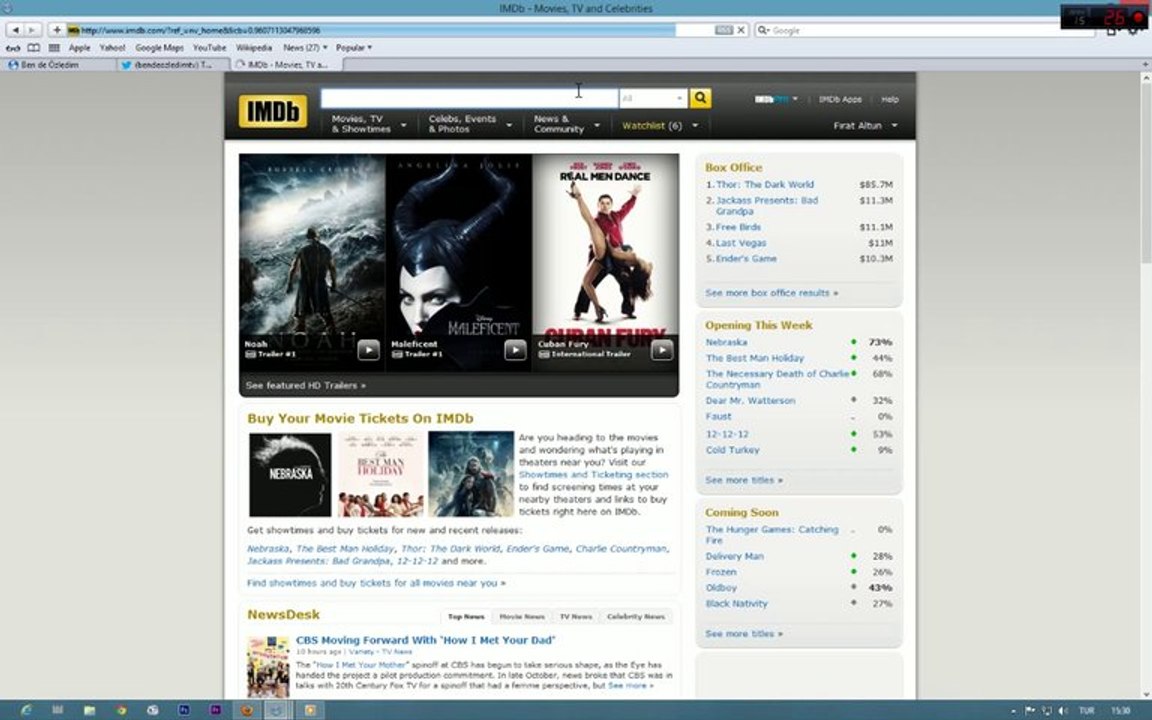Launch Chrome from the taskbar
This screenshot has width=1152, height=720.
(121, 710)
